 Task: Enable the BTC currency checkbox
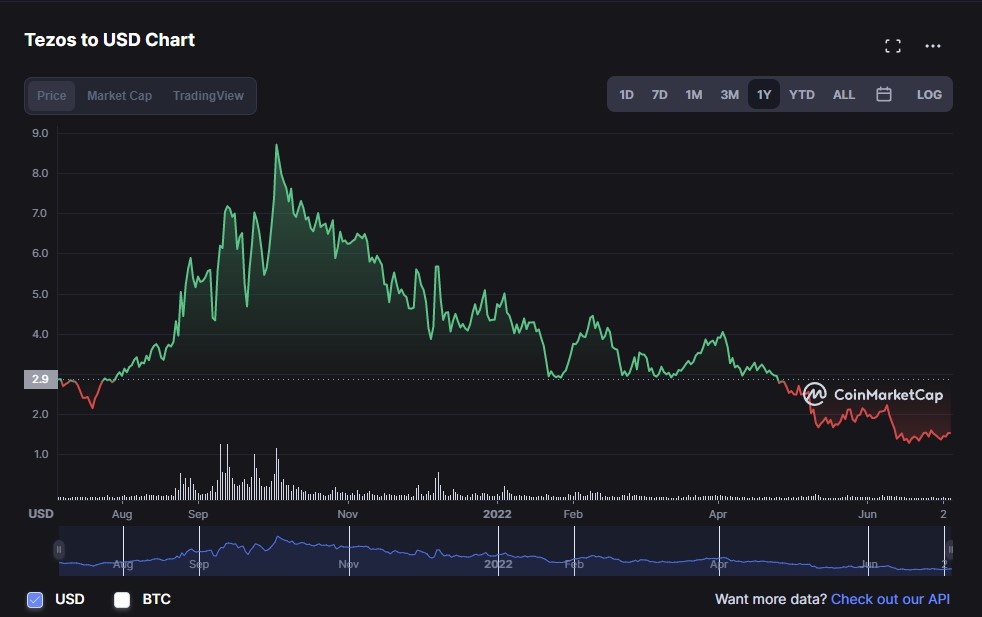[x=122, y=600]
